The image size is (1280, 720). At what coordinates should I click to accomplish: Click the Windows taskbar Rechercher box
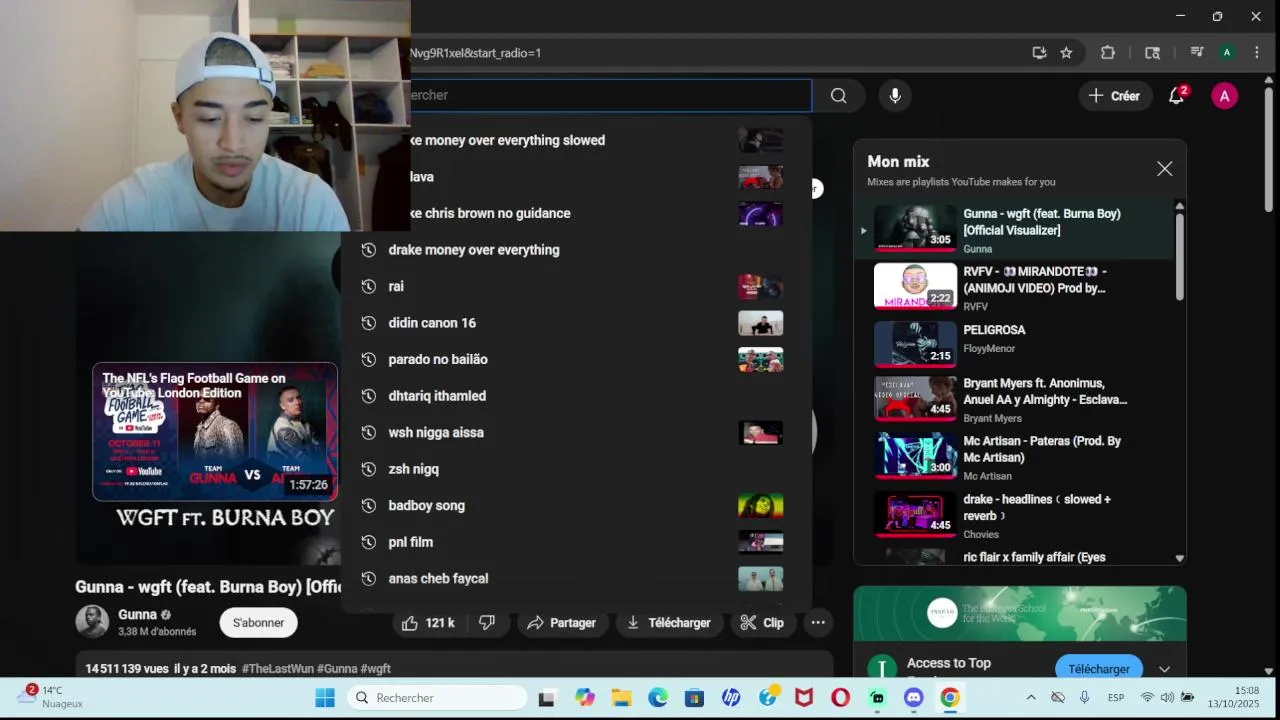coord(437,698)
